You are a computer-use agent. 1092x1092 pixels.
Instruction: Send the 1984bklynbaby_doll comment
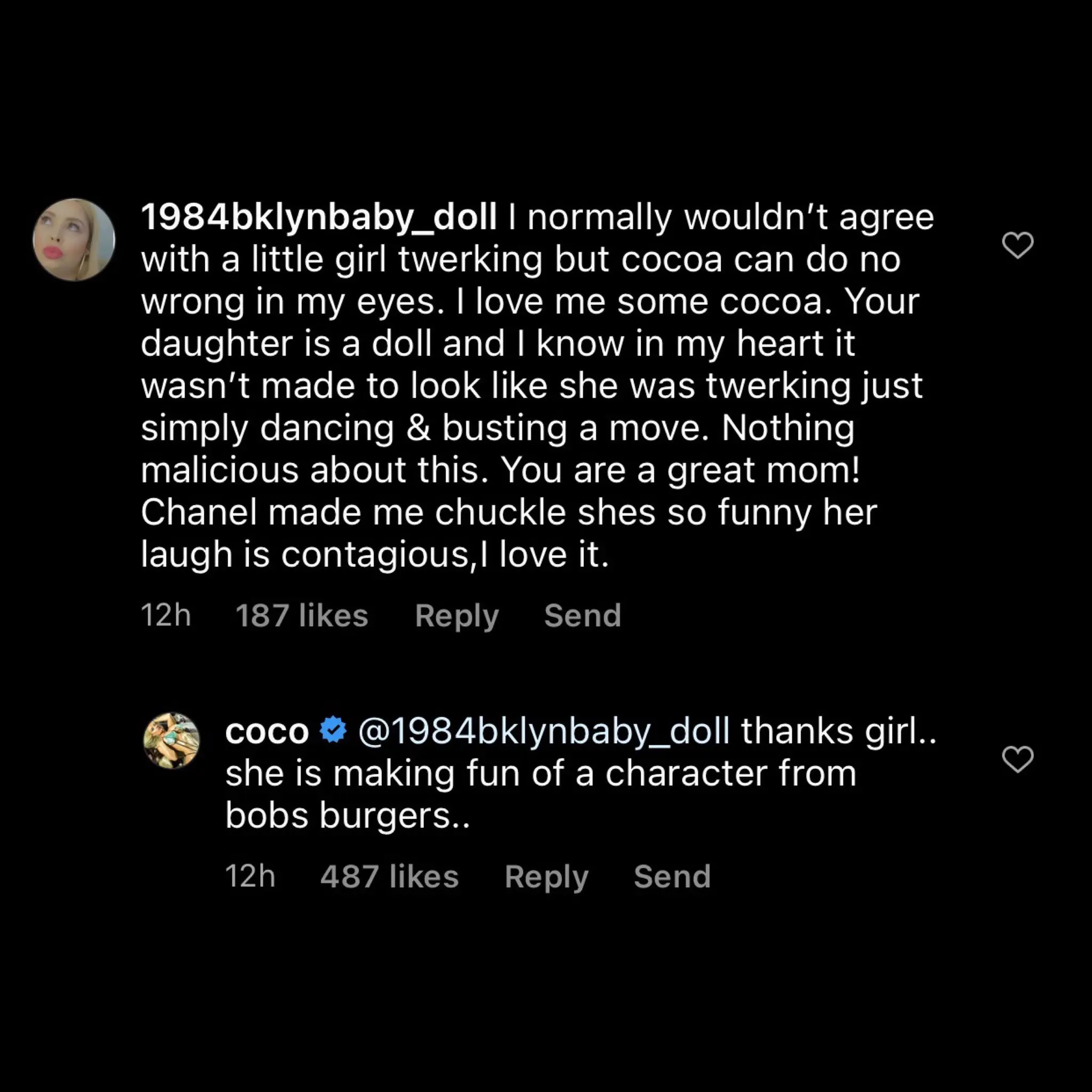pyautogui.click(x=582, y=615)
